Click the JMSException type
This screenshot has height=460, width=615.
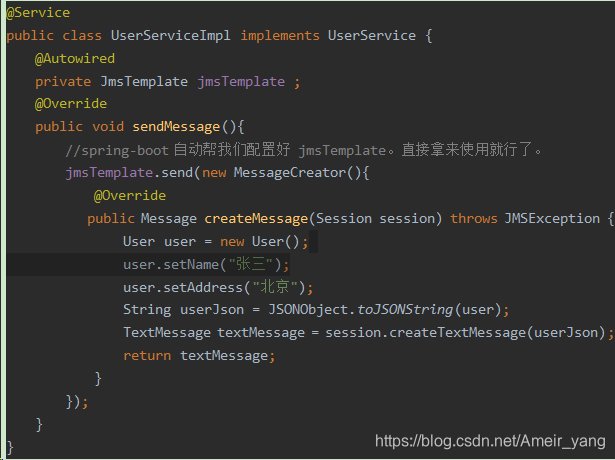552,219
